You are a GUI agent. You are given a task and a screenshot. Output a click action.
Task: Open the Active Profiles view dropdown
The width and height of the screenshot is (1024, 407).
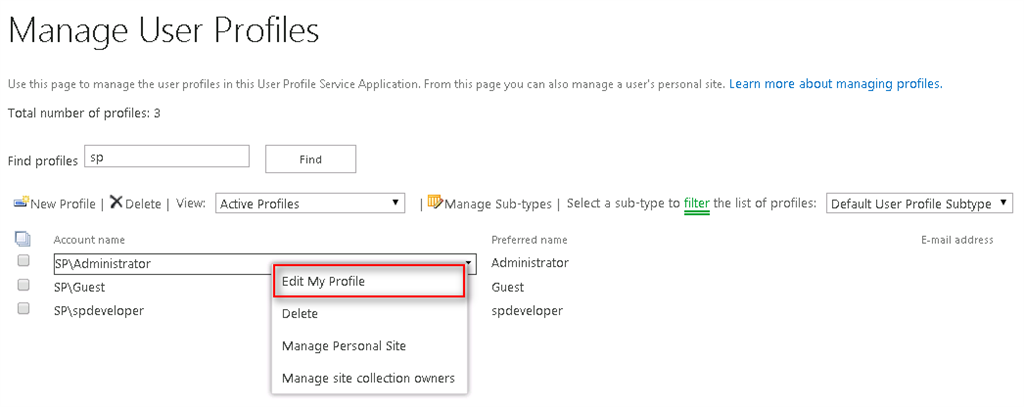click(311, 203)
